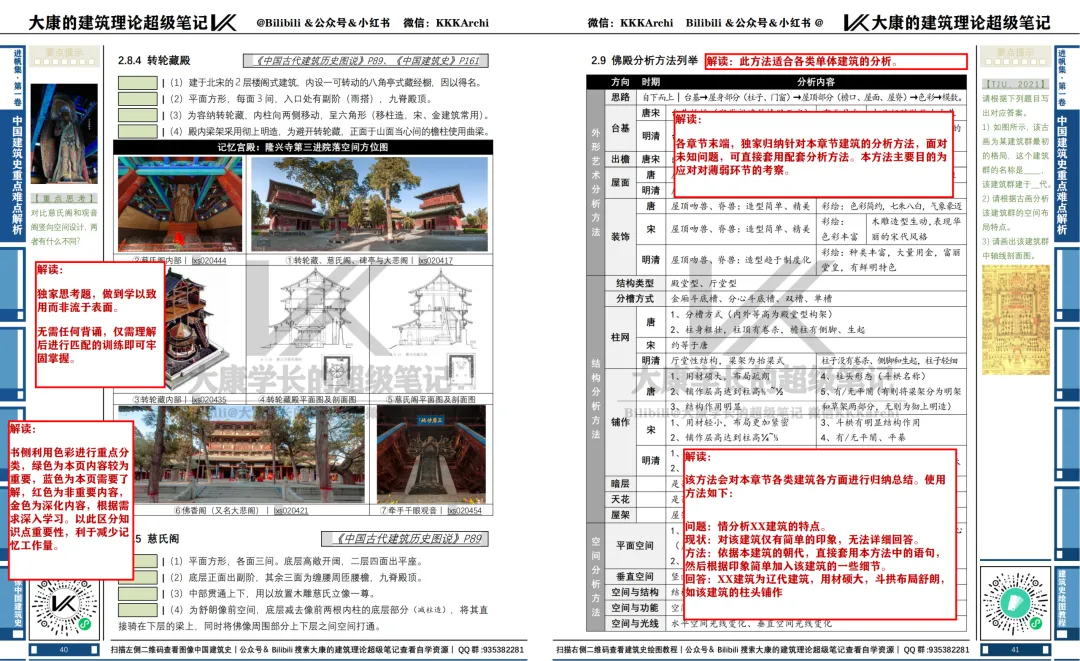Click reference box "《中国古代建筑历史图说》P89" beside 慈氏阁
The height and width of the screenshot is (661, 1080).
click(x=405, y=538)
